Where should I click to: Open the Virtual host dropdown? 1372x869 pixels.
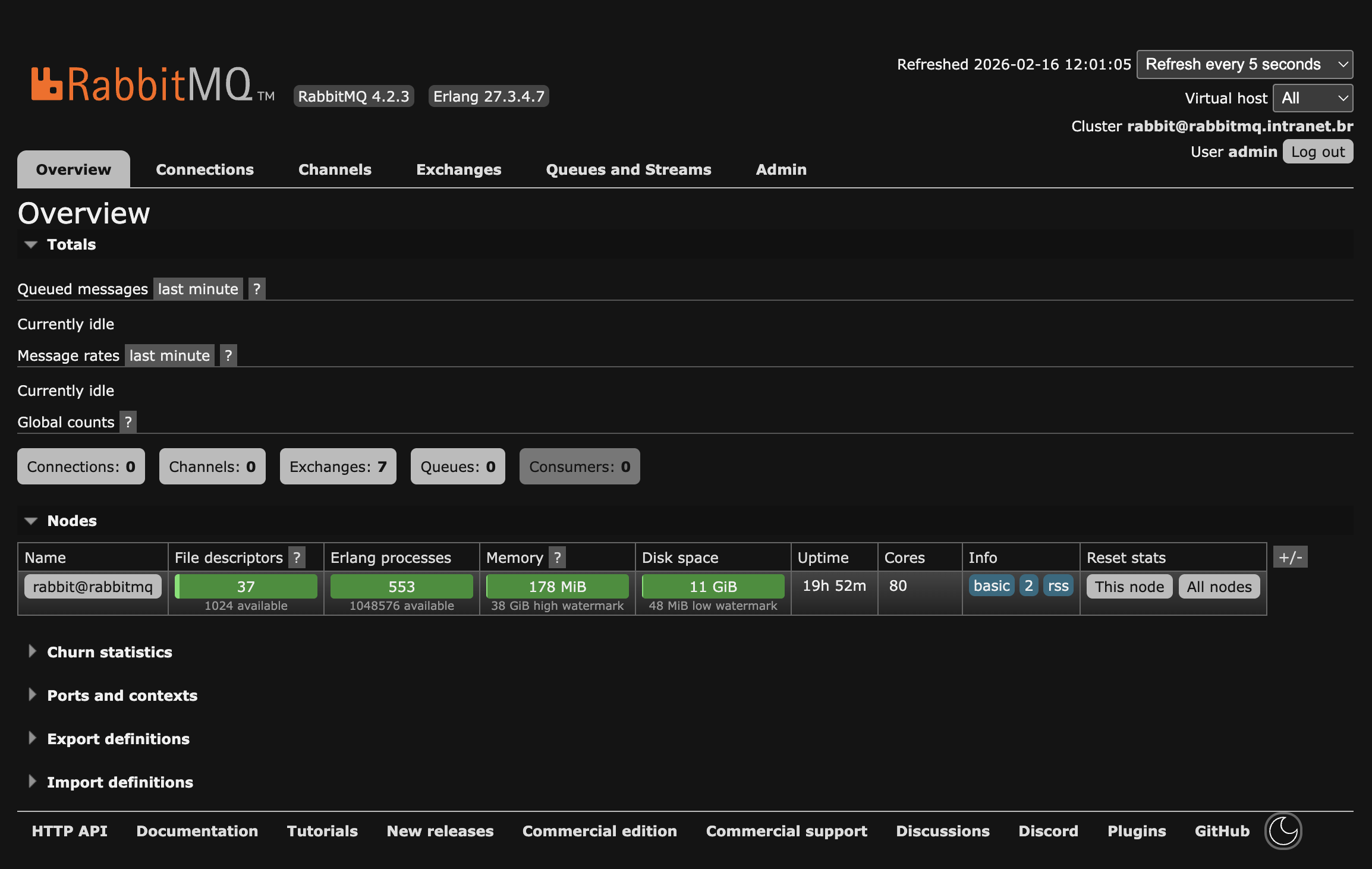pos(1313,98)
